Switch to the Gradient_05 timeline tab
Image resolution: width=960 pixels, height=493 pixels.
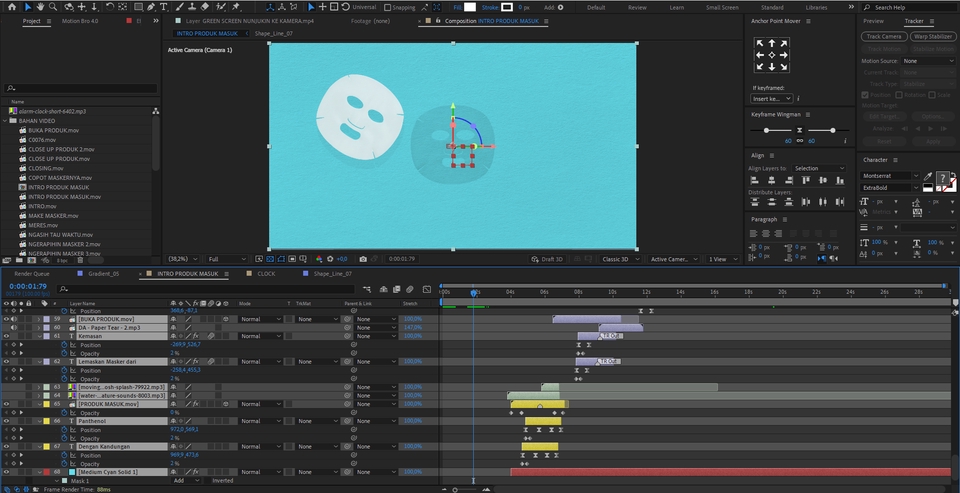[103, 274]
